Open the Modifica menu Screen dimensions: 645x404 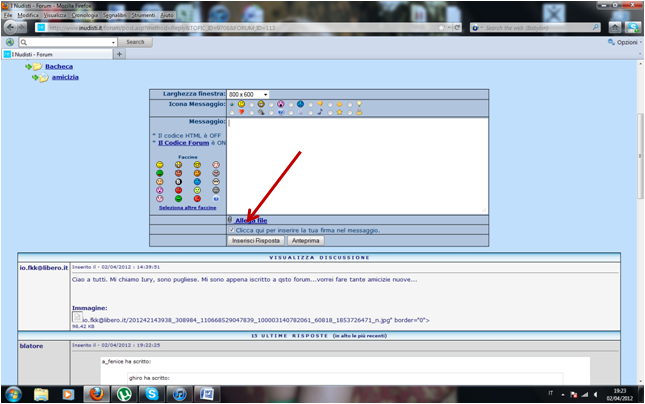[28, 16]
